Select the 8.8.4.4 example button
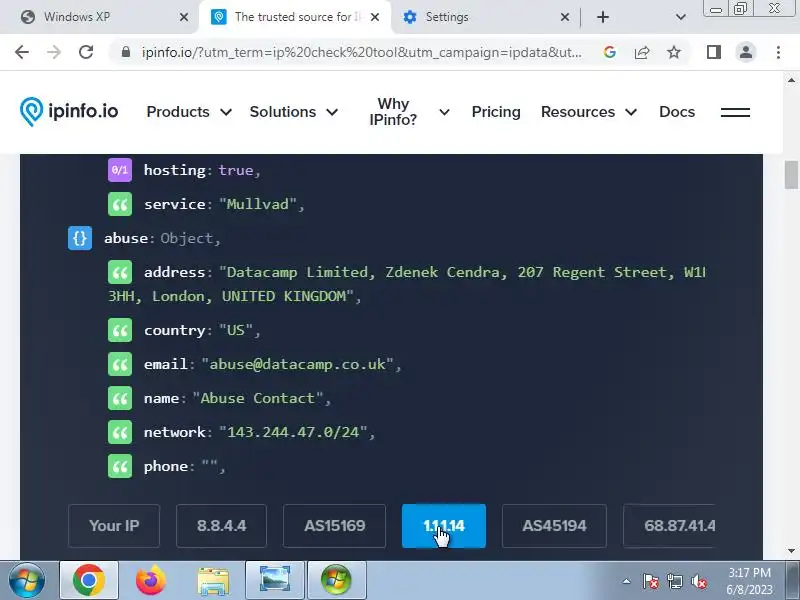The width and height of the screenshot is (800, 600). [221, 526]
